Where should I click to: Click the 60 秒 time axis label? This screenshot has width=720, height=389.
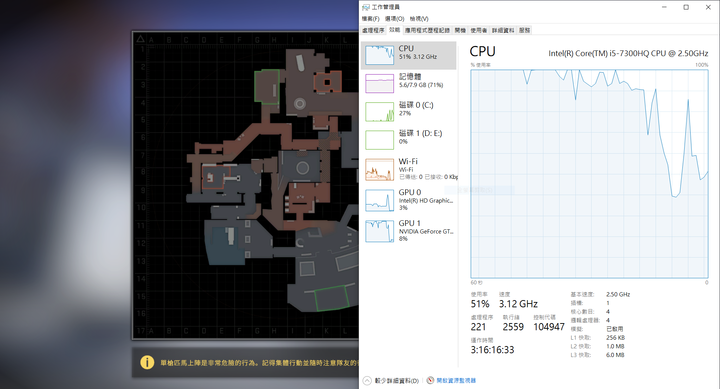[x=476, y=282]
